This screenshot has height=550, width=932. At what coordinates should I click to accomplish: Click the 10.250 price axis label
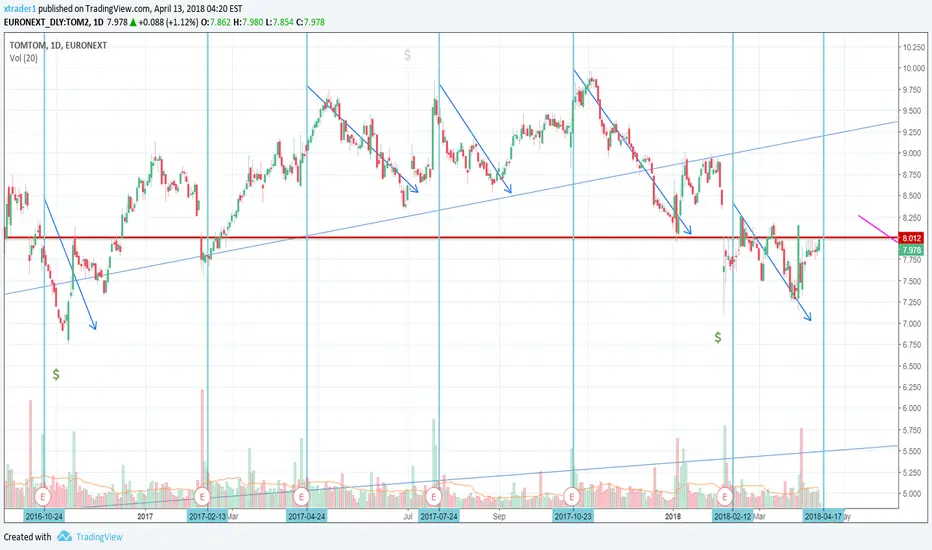pos(914,47)
